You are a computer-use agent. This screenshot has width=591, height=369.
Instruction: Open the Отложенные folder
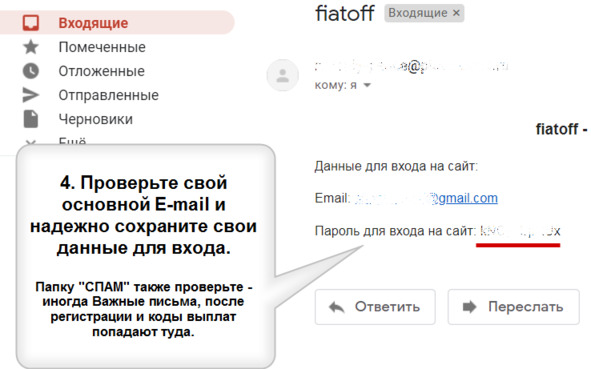101,71
